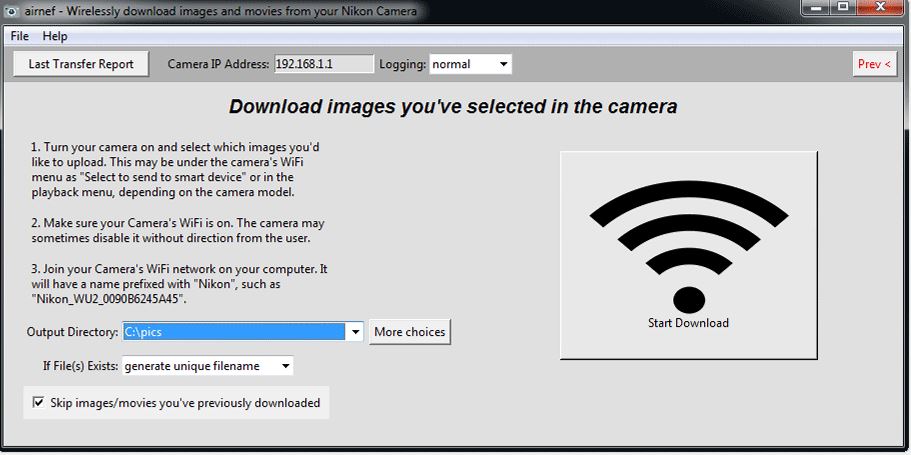Click the WiFi Start Download button
The width and height of the screenshot is (911, 455).
[x=688, y=255]
